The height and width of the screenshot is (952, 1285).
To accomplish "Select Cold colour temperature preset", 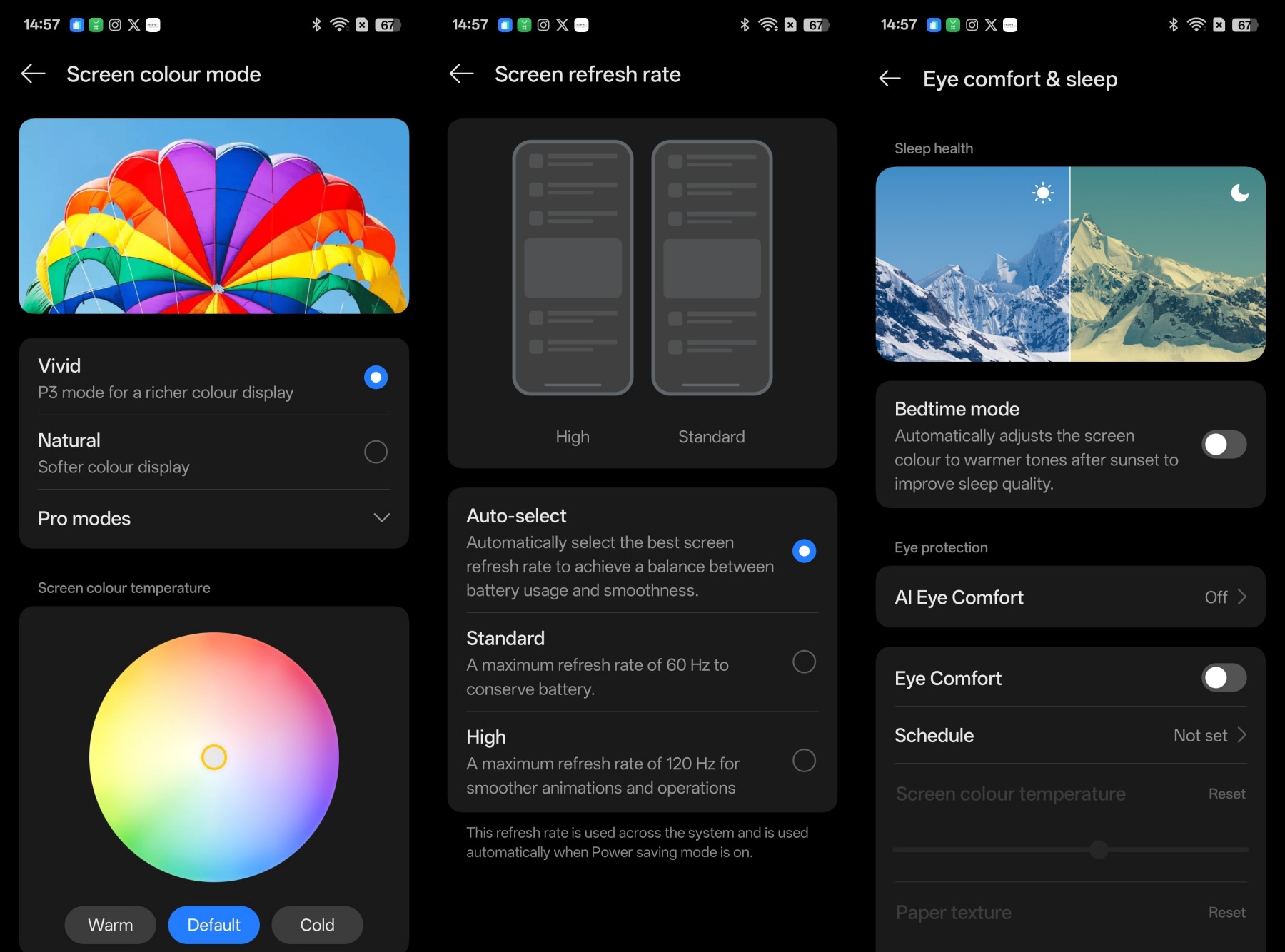I will pos(317,925).
